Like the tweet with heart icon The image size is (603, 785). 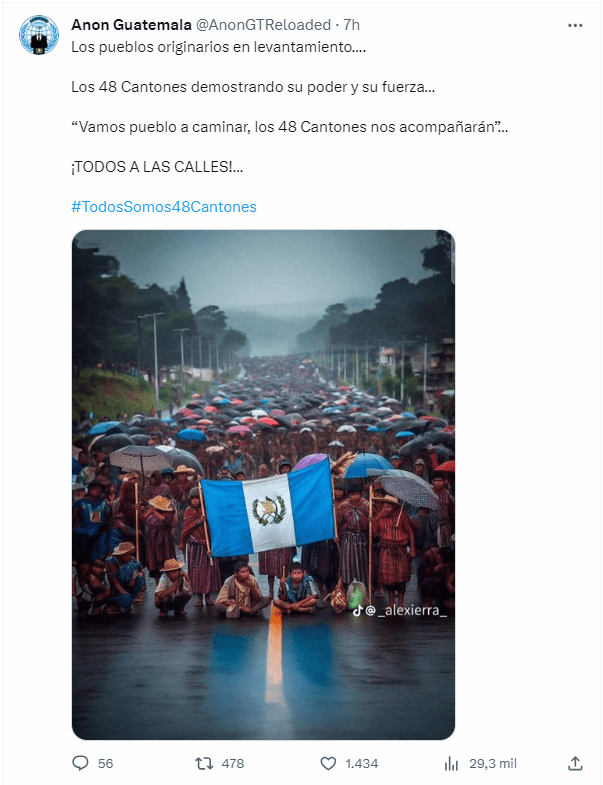pyautogui.click(x=328, y=763)
